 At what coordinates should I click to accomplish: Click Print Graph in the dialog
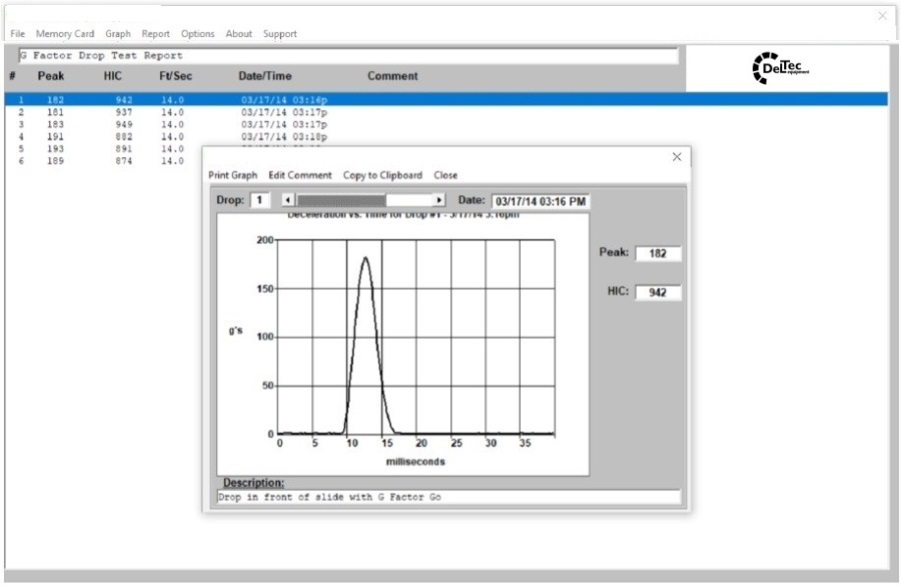[232, 175]
